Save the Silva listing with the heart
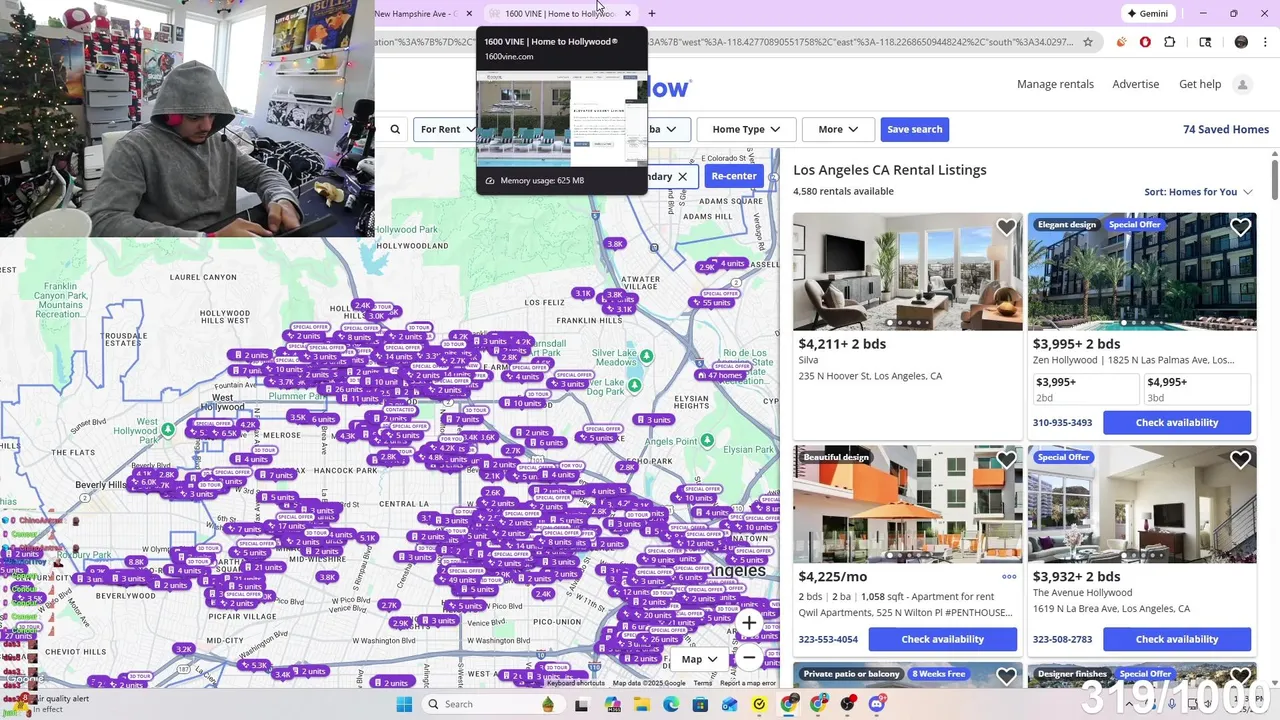The image size is (1280, 720). (x=1006, y=228)
